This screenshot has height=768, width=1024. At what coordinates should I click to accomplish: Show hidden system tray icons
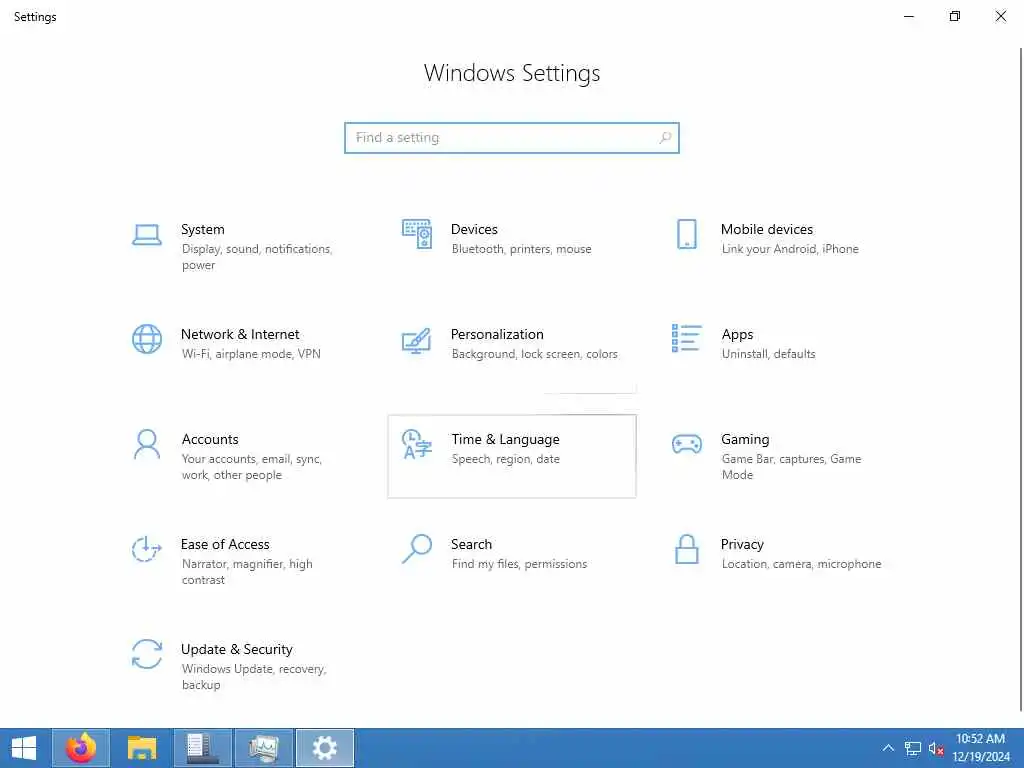tap(888, 748)
